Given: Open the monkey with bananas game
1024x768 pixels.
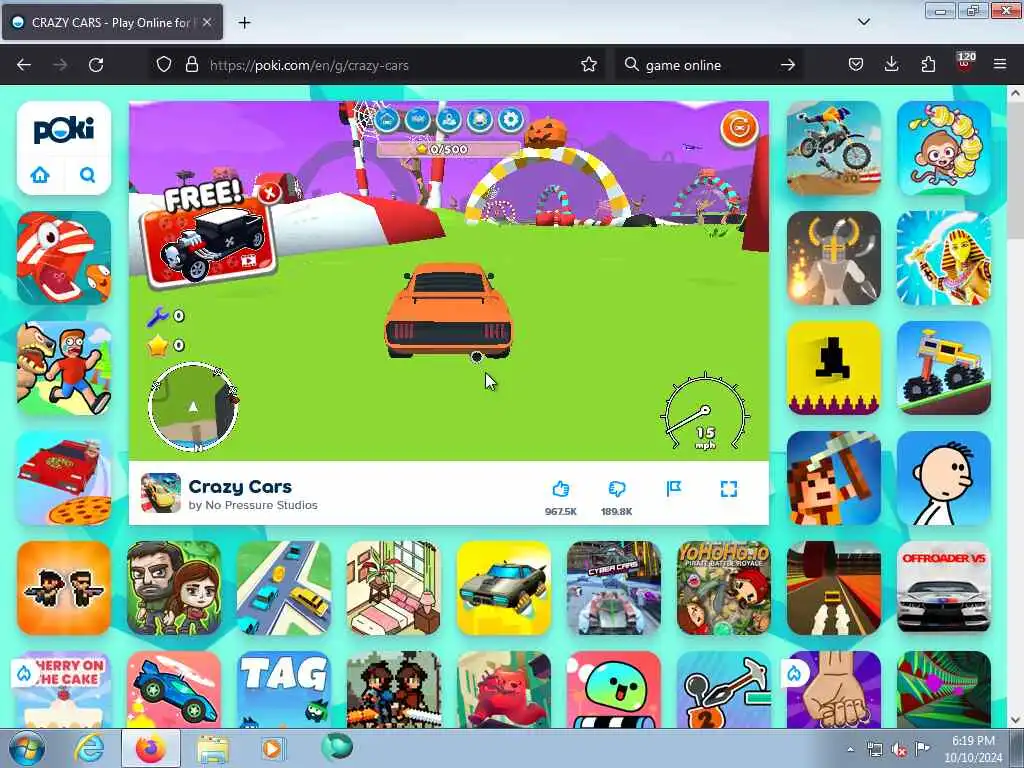Looking at the screenshot, I should 944,148.
